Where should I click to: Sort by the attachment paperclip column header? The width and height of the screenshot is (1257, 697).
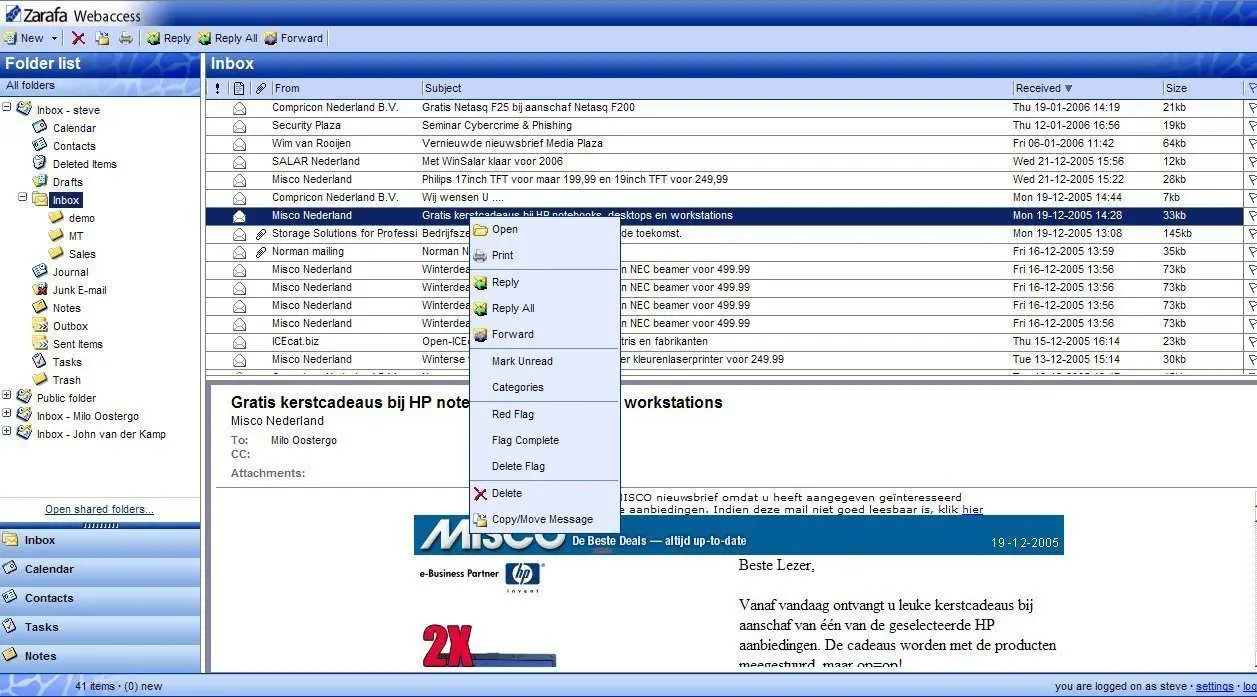coord(260,88)
